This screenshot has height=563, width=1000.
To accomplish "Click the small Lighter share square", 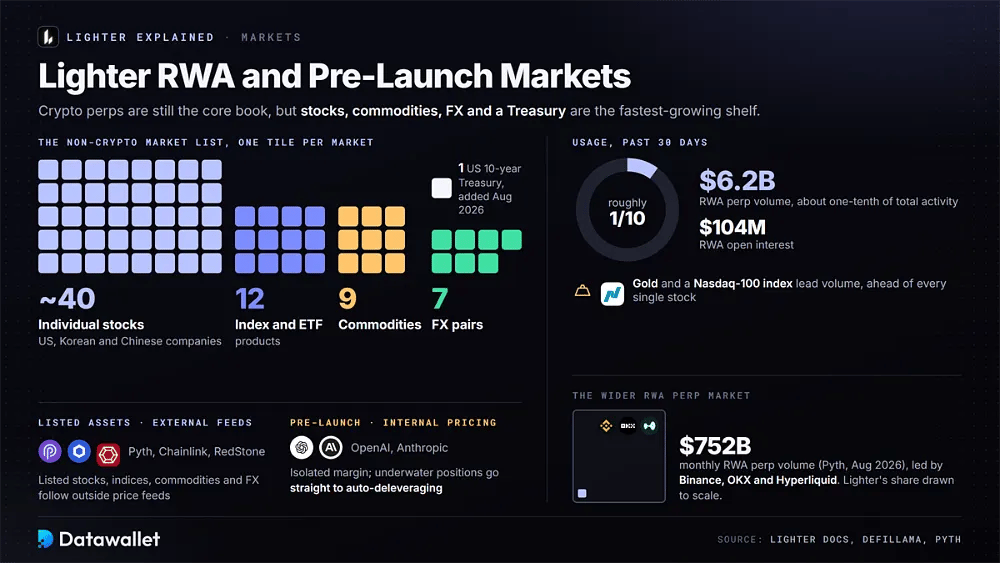I will click(x=582, y=493).
